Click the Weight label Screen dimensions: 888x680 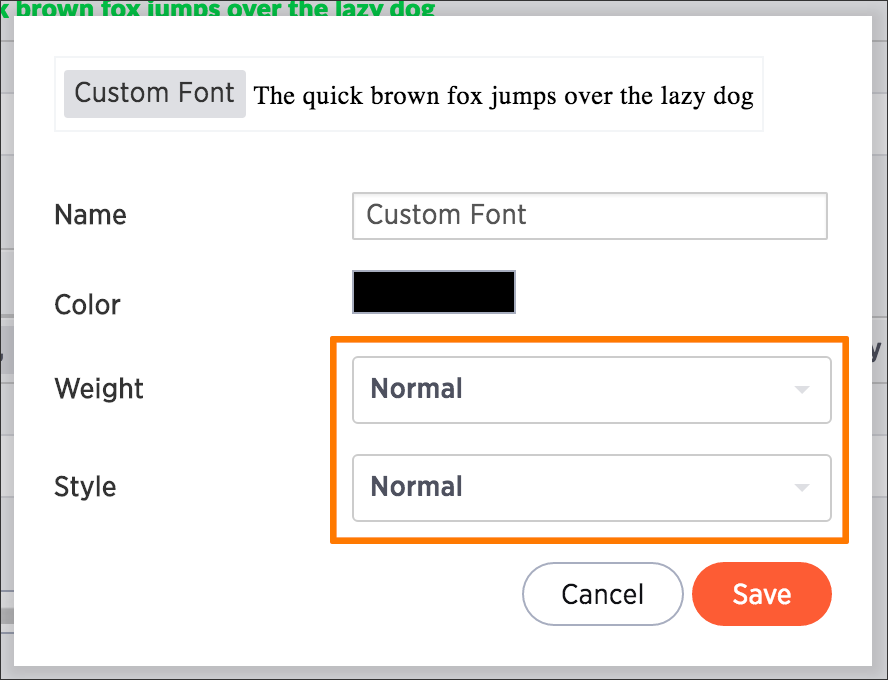pos(99,389)
